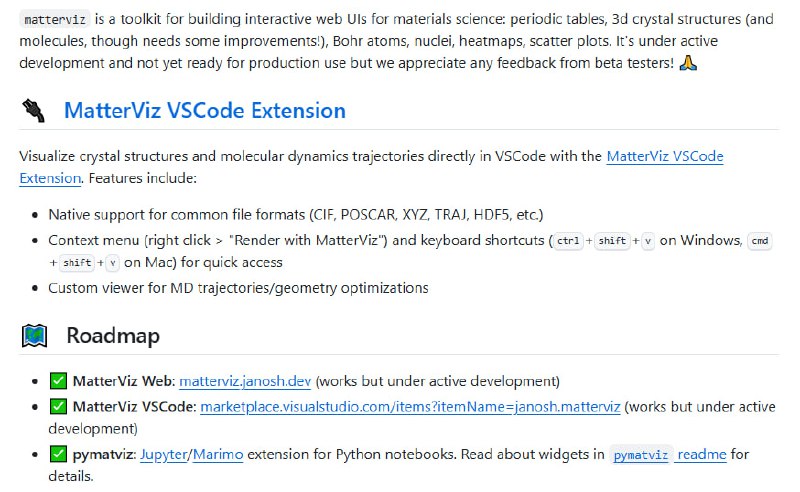Click the Roadmap heading text
This screenshot has height=492, width=800.
(113, 336)
